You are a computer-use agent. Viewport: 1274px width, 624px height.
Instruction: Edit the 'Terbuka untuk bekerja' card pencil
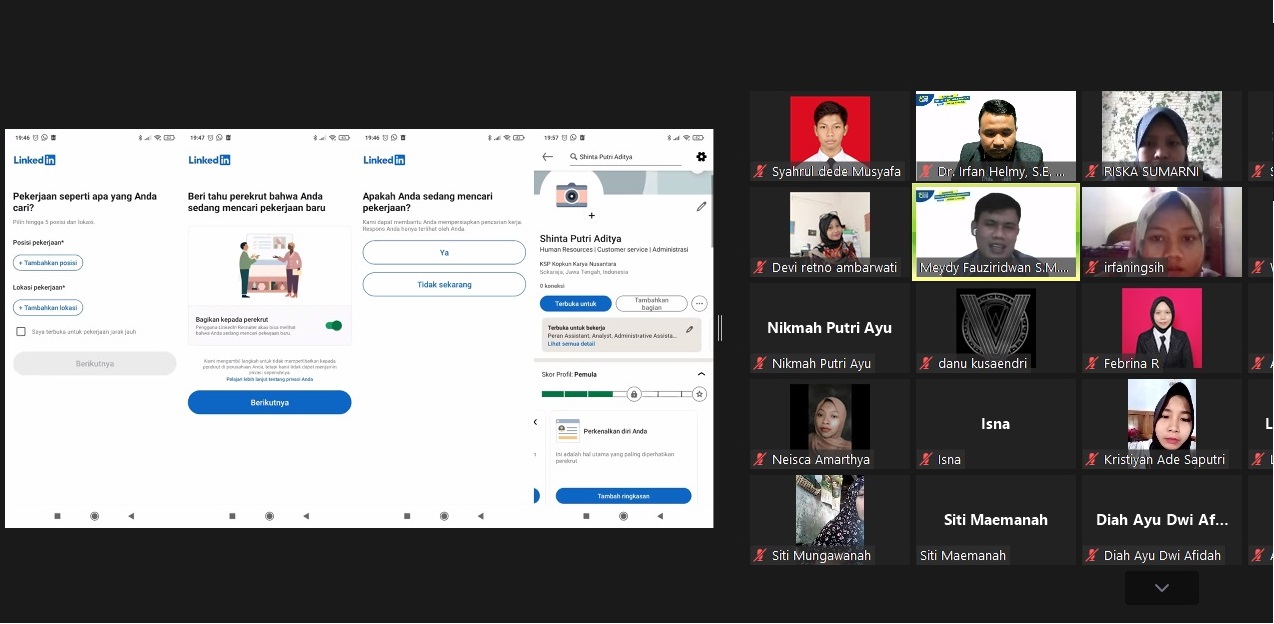(689, 329)
